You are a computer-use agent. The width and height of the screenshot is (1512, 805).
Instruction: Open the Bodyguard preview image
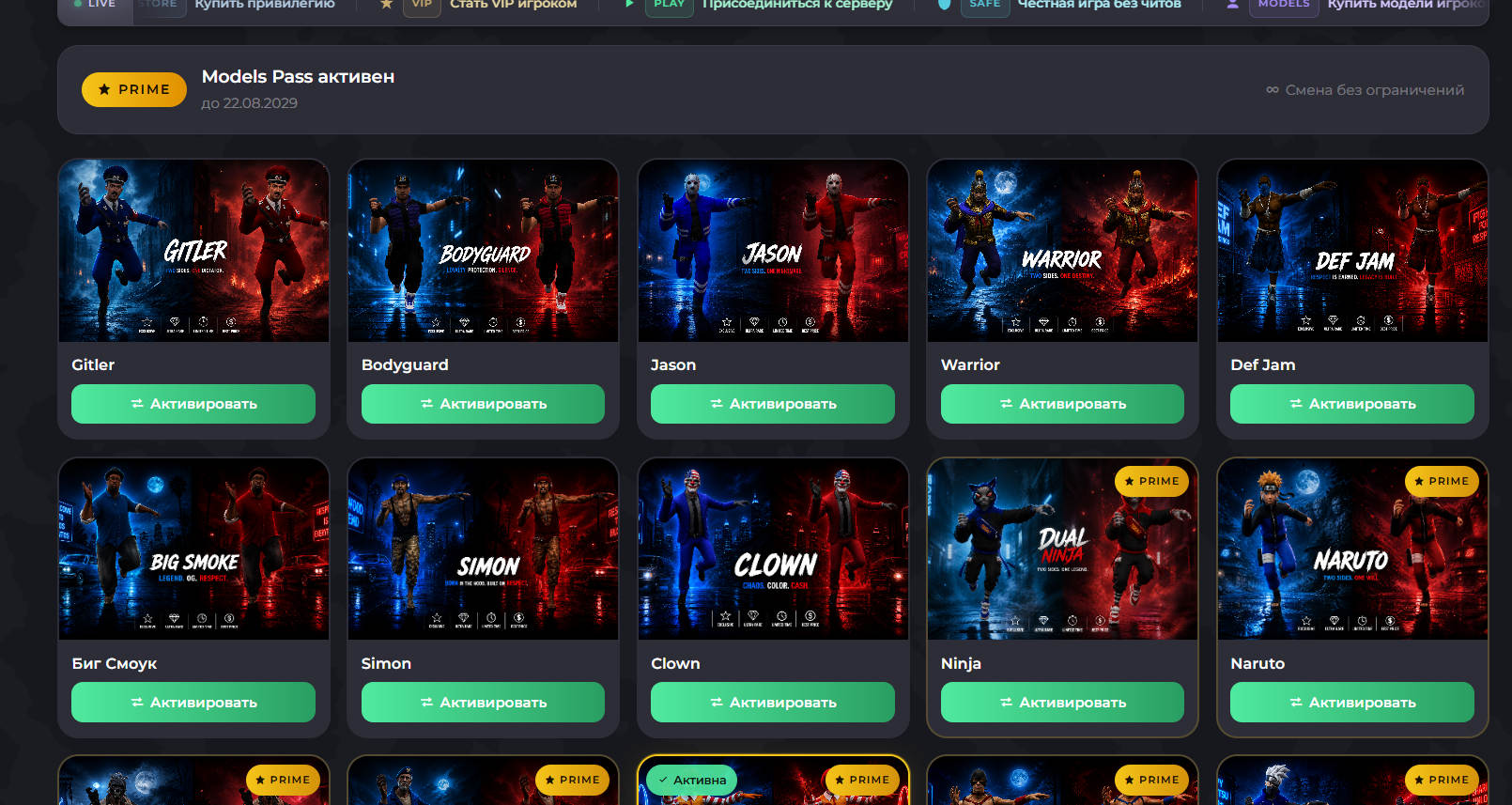click(x=483, y=251)
